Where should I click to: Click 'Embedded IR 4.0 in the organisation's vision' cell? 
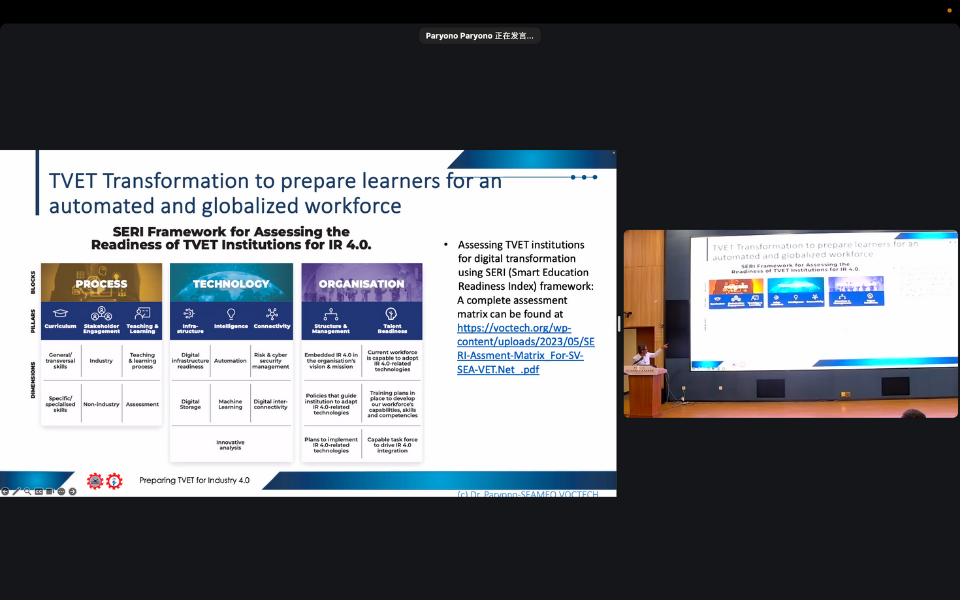331,361
